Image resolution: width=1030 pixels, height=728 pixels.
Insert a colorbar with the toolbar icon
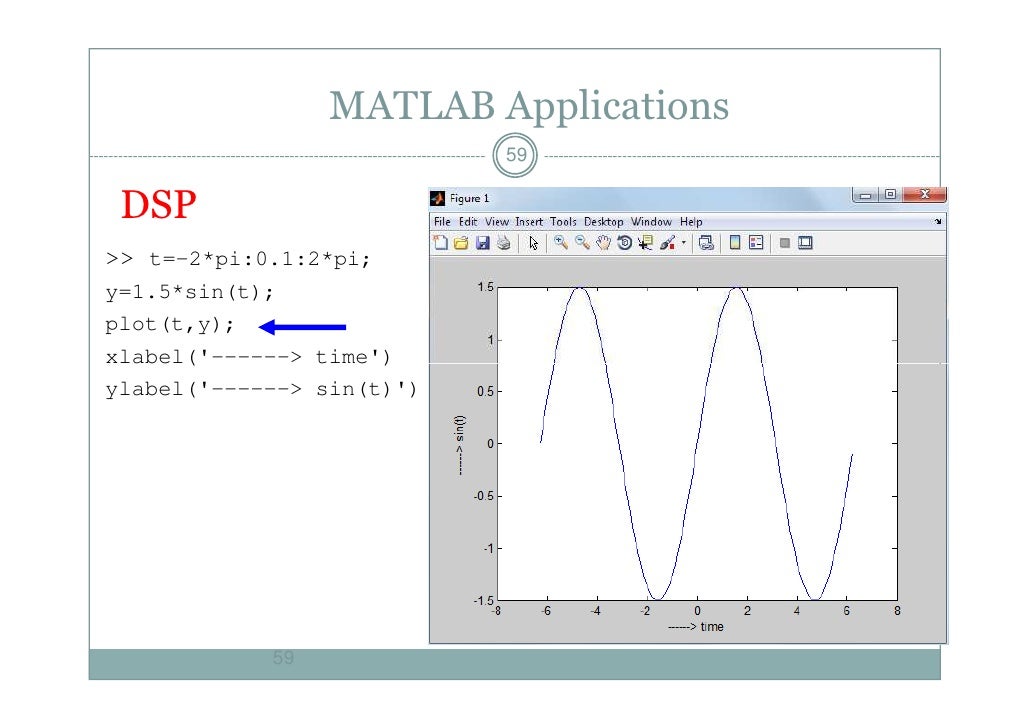tap(735, 243)
